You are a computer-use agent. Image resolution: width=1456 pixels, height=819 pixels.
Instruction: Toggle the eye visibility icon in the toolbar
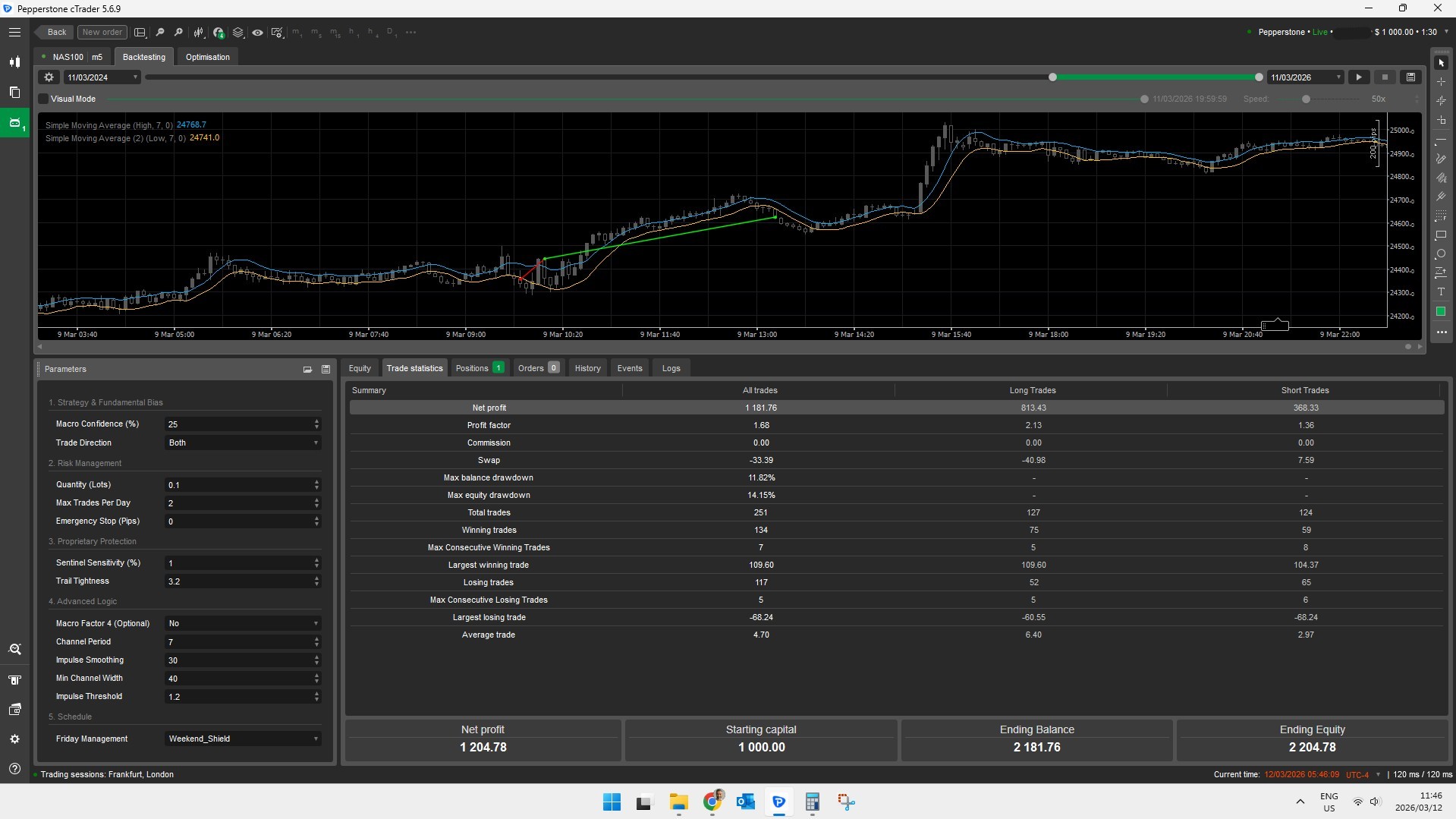coord(257,32)
